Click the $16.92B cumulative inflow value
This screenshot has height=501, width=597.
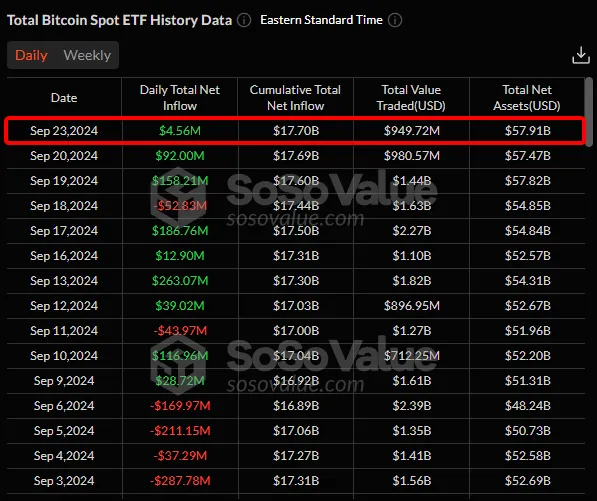[x=296, y=381]
